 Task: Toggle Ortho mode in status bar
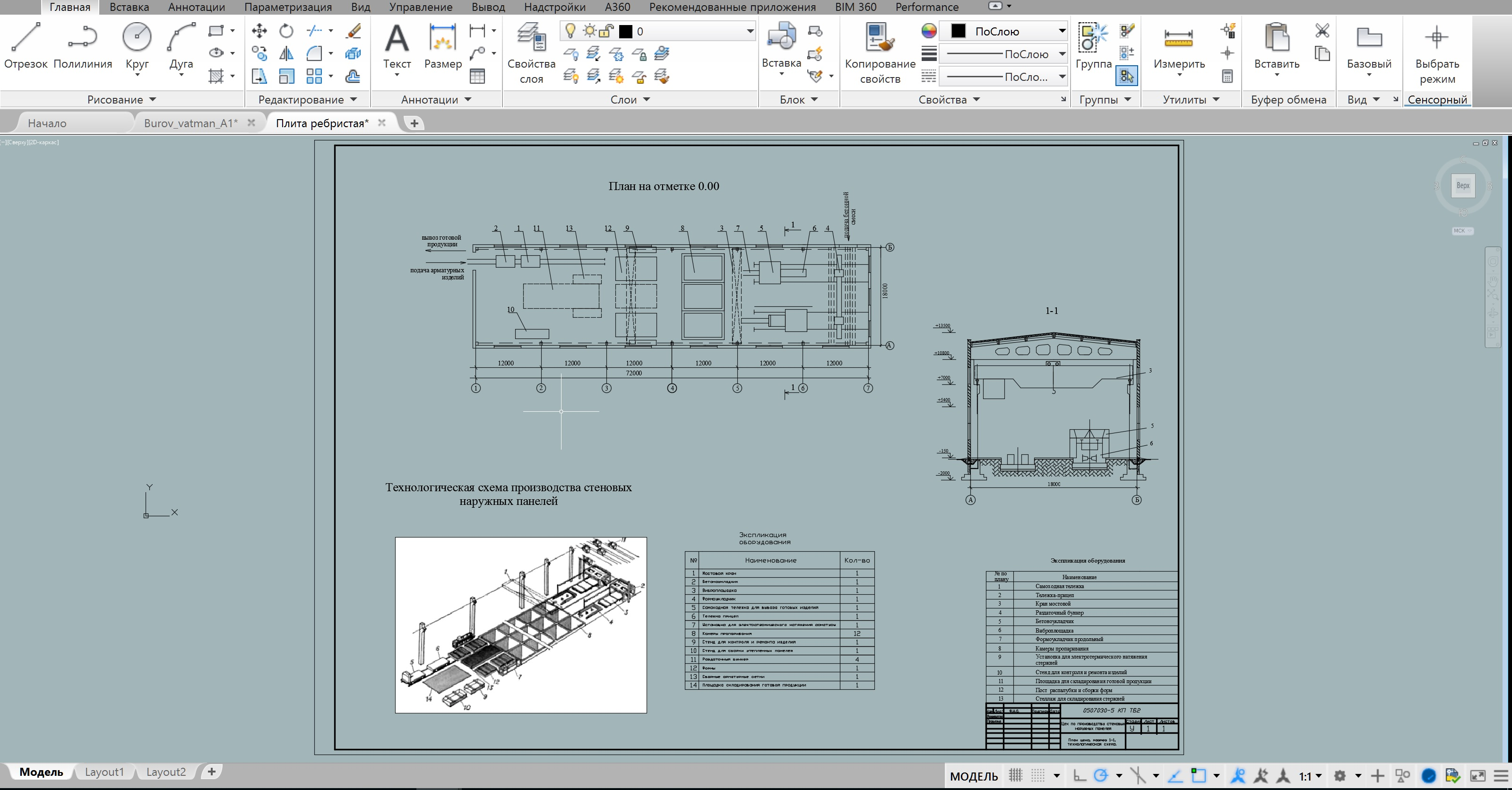[1079, 776]
